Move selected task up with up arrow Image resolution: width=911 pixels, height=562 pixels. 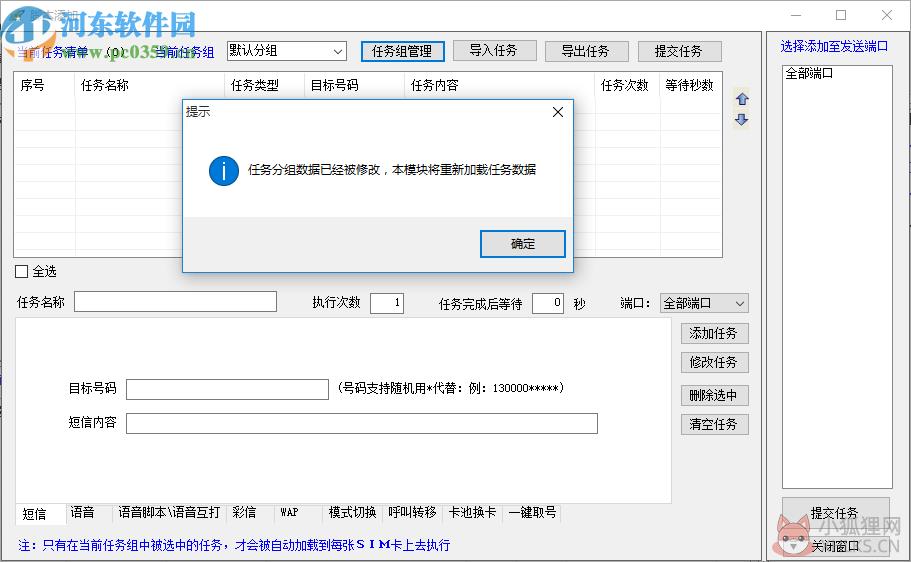(741, 99)
